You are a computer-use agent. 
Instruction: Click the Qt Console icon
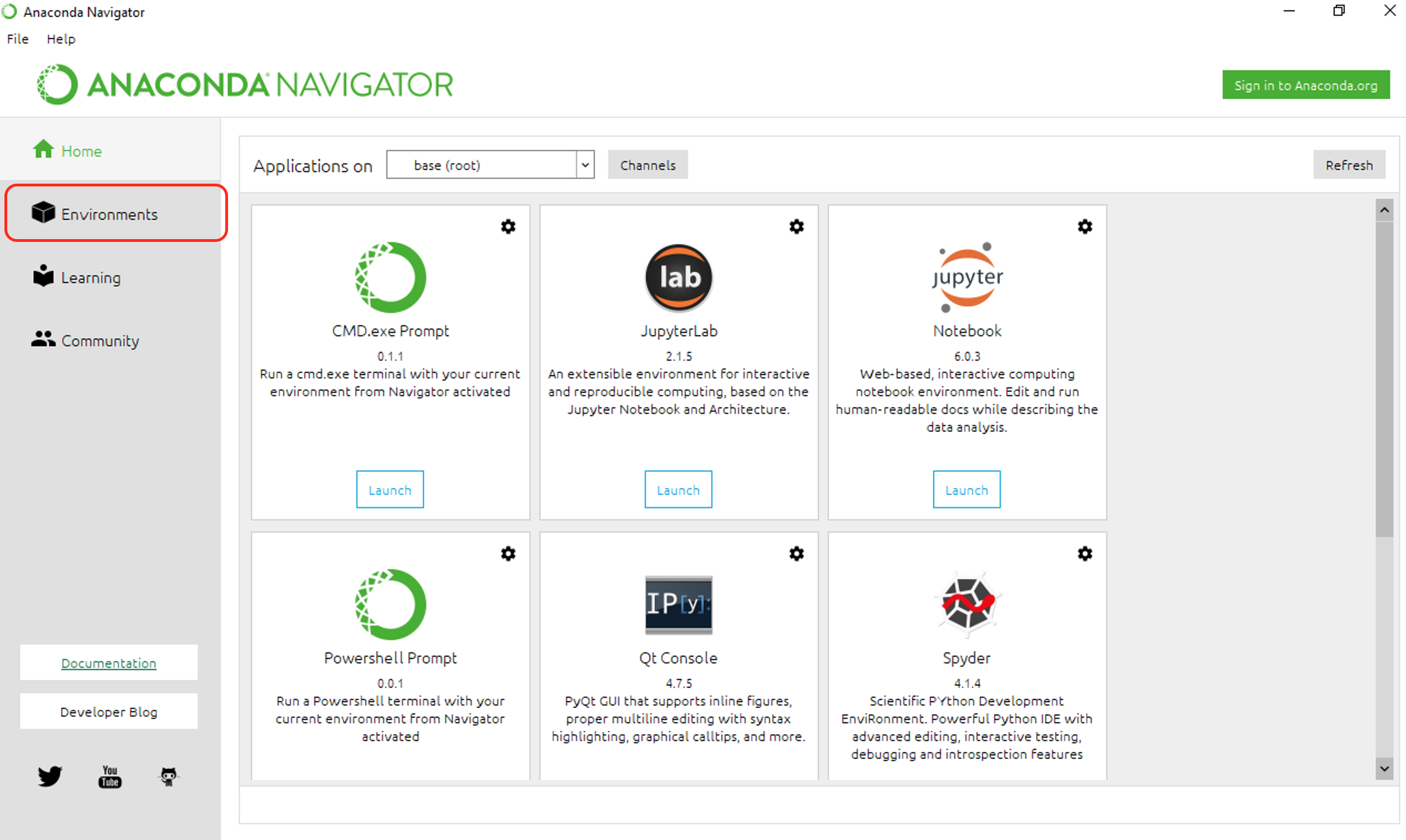point(679,605)
